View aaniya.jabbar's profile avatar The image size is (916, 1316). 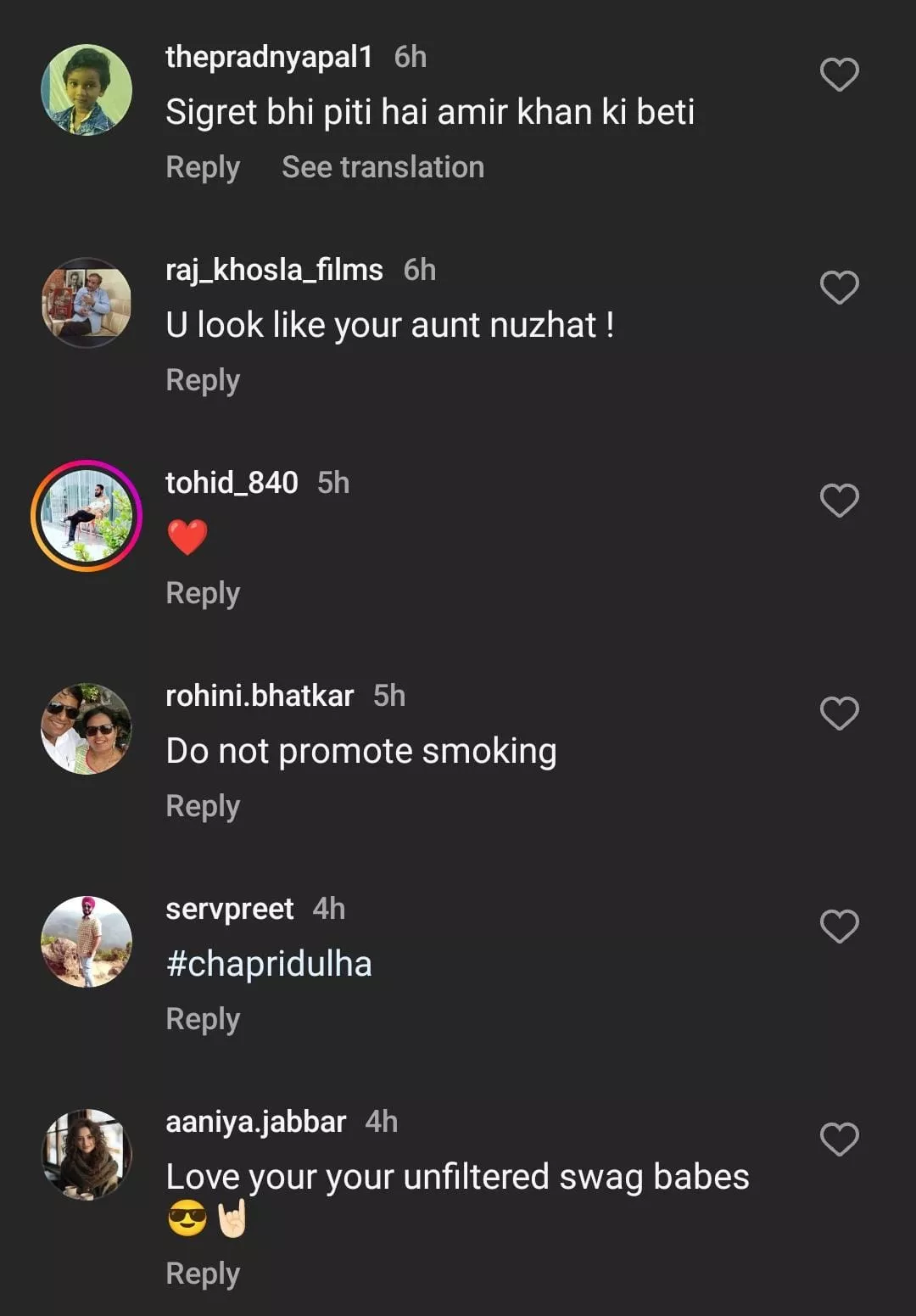click(87, 1155)
